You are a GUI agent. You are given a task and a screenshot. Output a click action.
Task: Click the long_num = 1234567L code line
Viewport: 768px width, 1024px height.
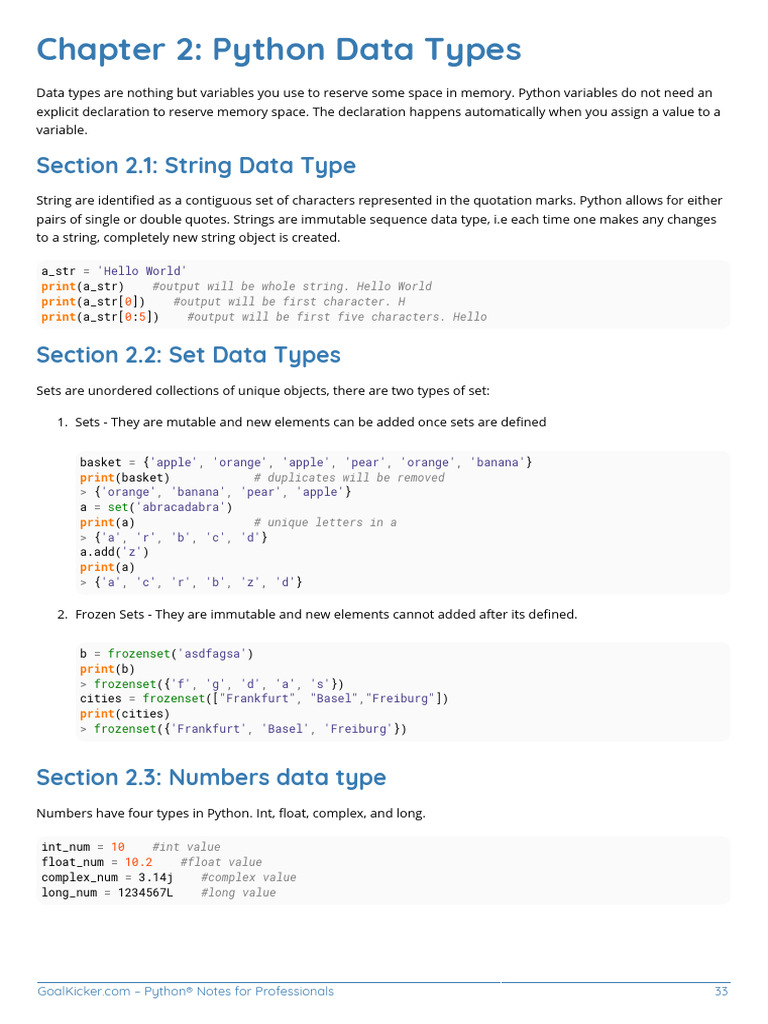(107, 892)
